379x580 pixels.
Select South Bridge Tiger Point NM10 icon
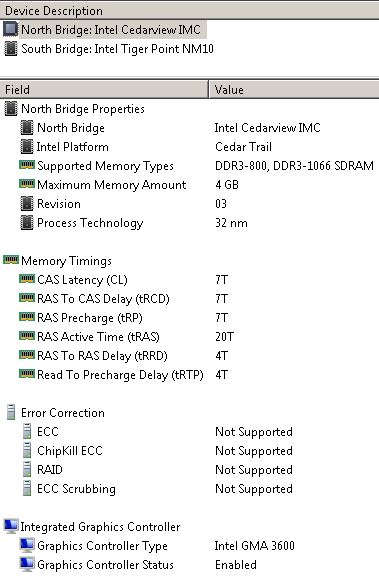pyautogui.click(x=11, y=48)
